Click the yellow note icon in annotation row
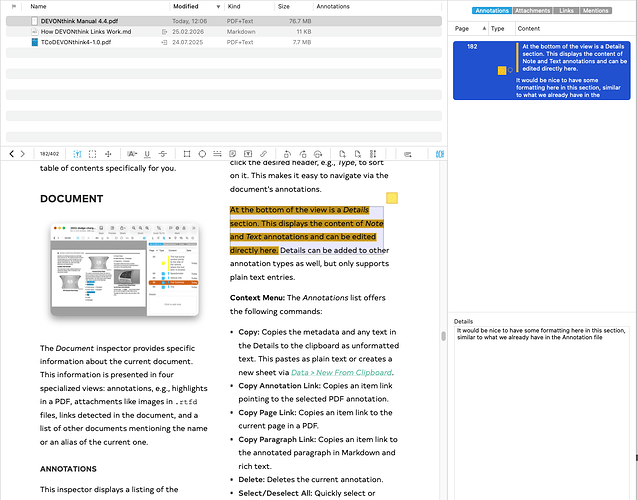Screen dimensions: 638x500 (502, 70)
